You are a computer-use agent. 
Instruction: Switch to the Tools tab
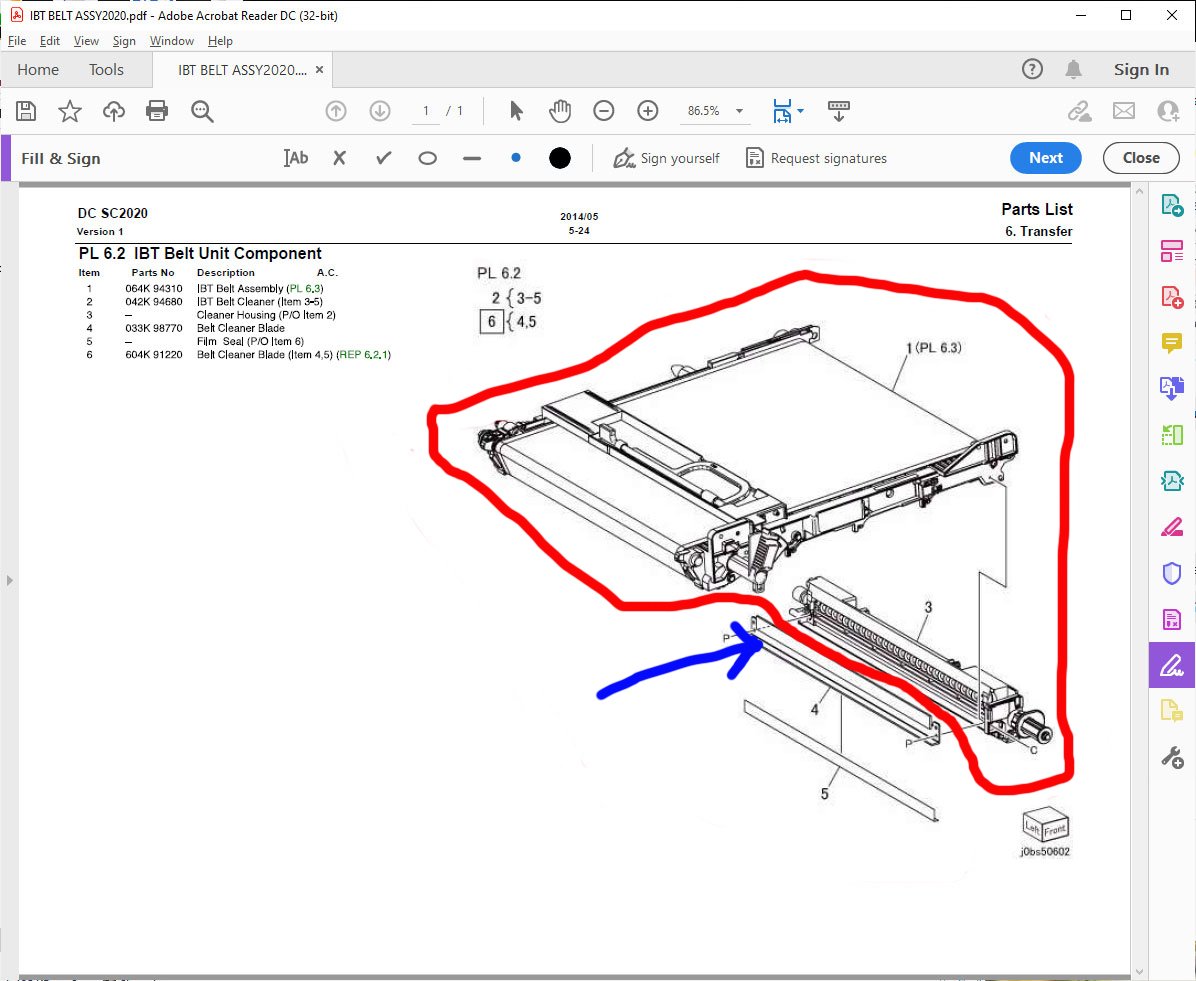[106, 70]
